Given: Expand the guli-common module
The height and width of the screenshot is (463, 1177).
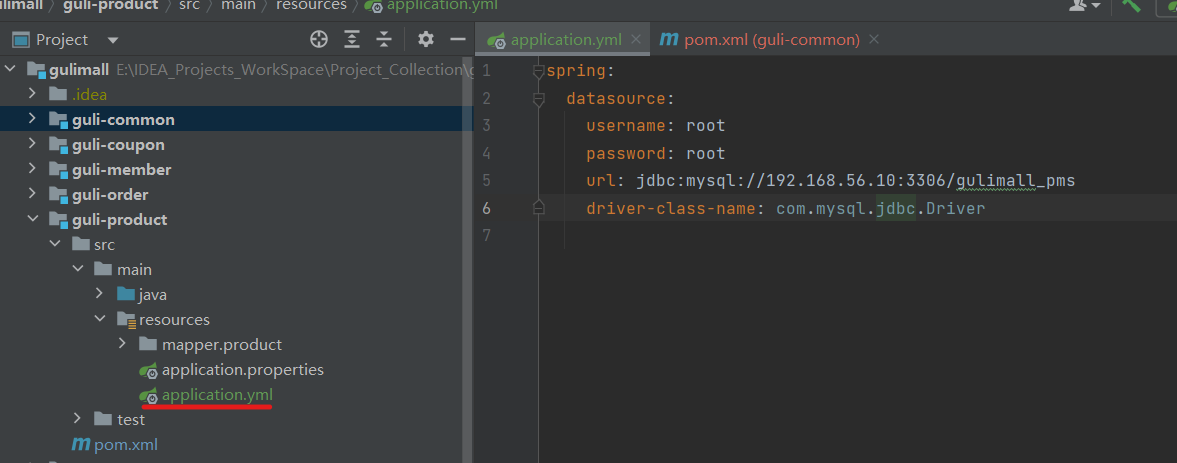Looking at the screenshot, I should pyautogui.click(x=33, y=119).
